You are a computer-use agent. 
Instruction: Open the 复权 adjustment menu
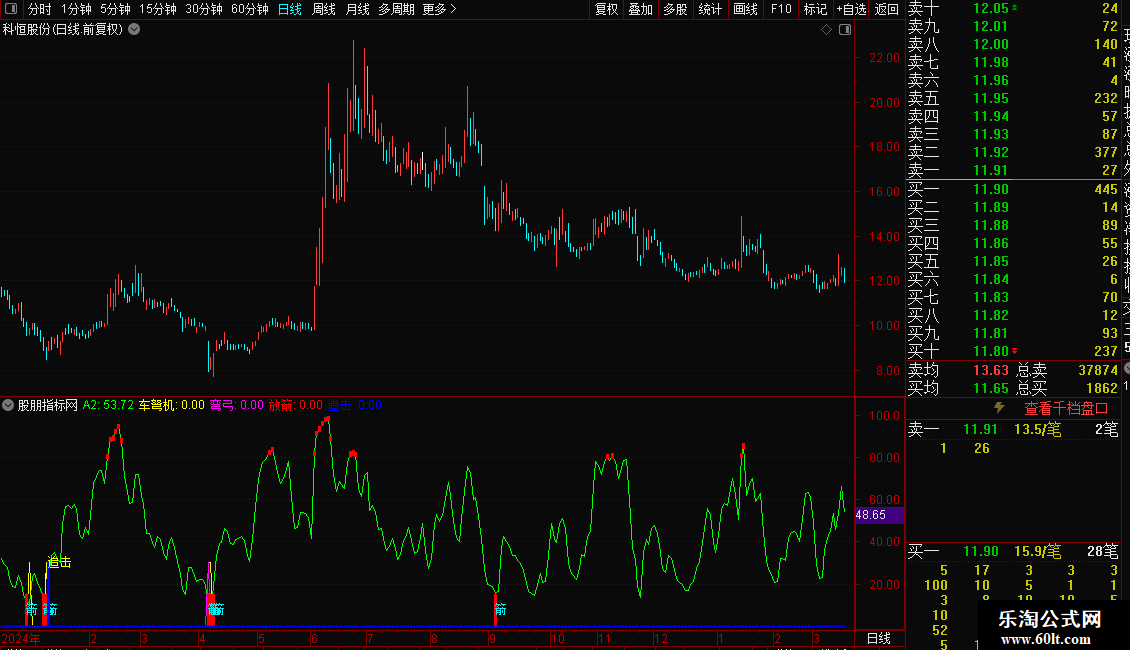606,9
